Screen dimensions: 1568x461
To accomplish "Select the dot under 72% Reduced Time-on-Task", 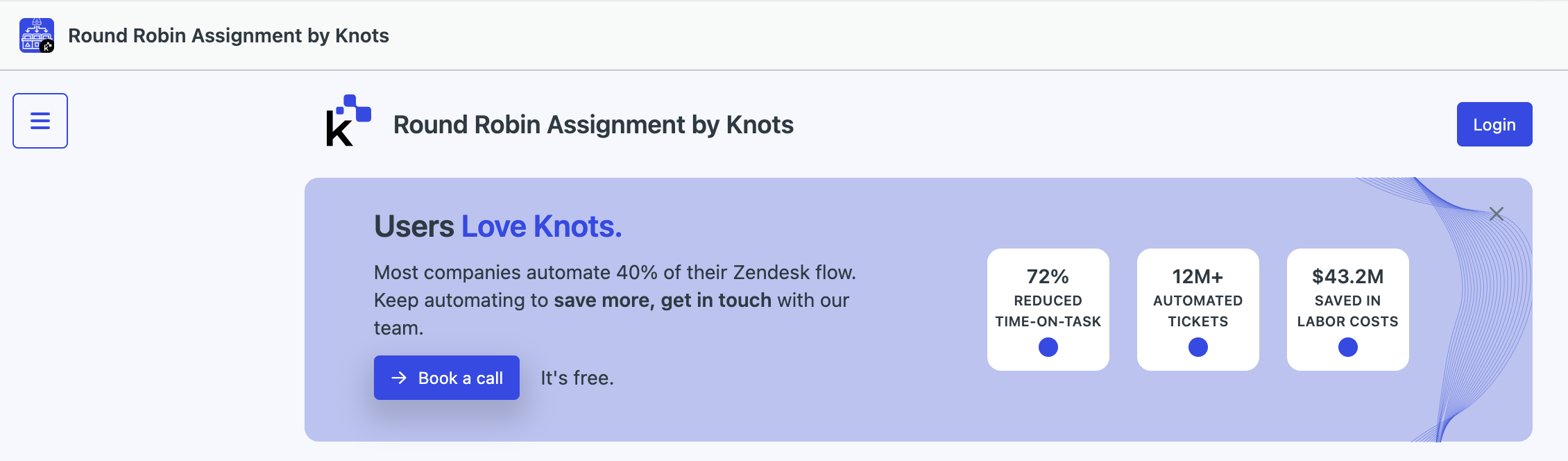I will (x=1048, y=347).
